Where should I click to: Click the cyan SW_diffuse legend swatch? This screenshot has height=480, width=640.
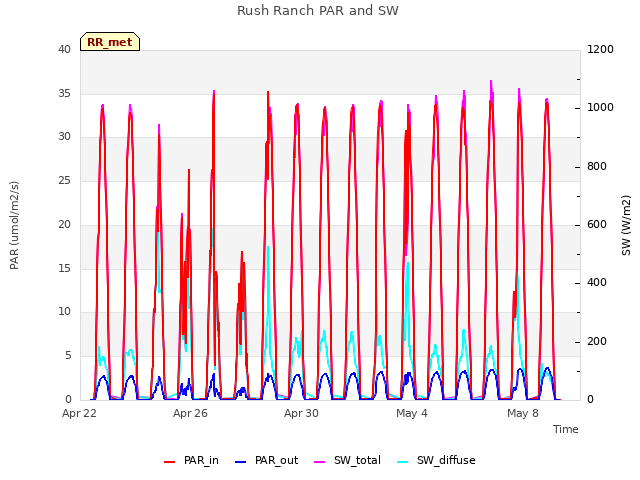[x=402, y=462]
